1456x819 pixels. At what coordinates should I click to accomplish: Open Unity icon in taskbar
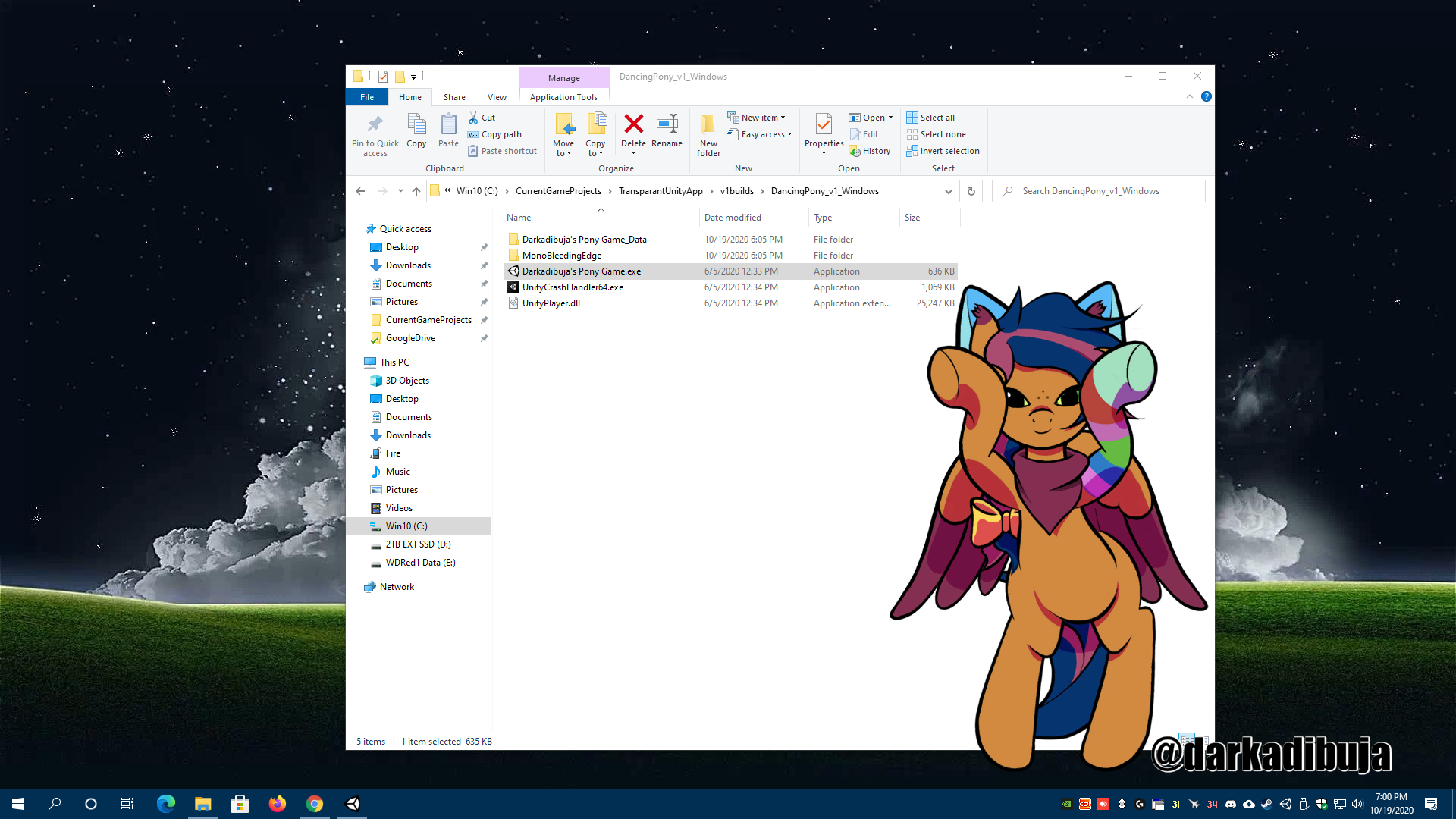[x=353, y=804]
